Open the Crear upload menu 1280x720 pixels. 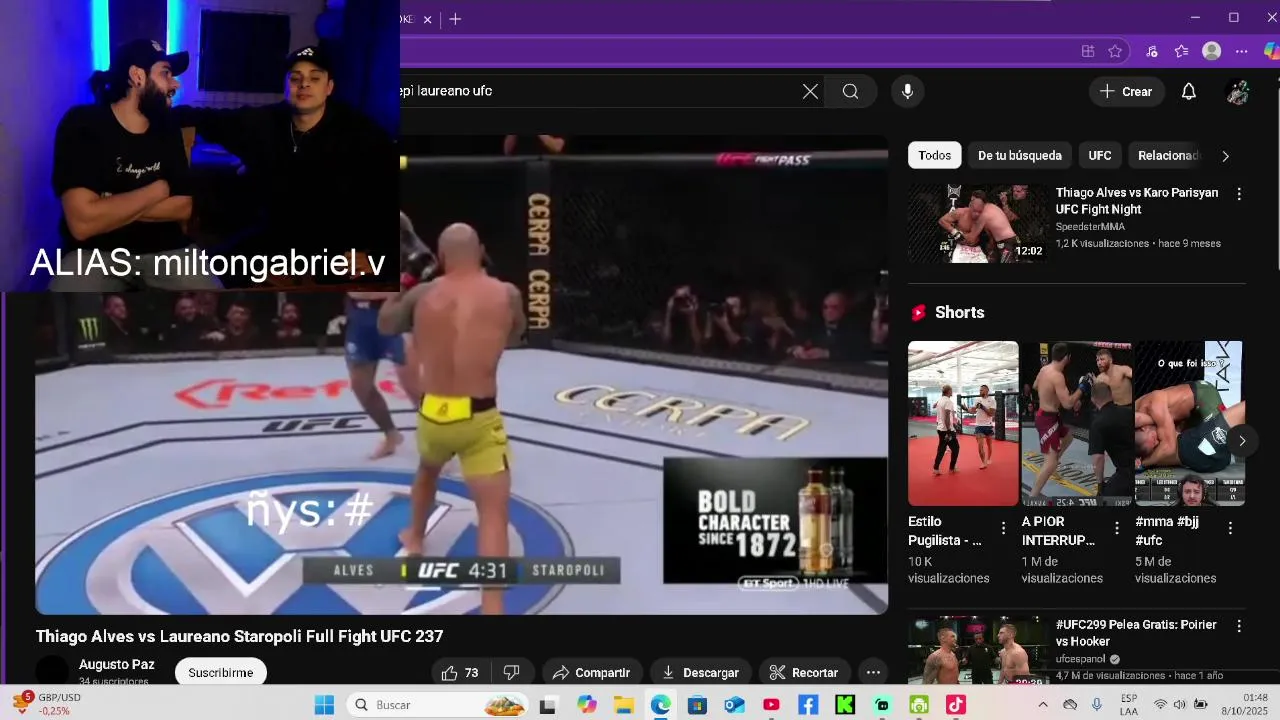pos(1126,91)
